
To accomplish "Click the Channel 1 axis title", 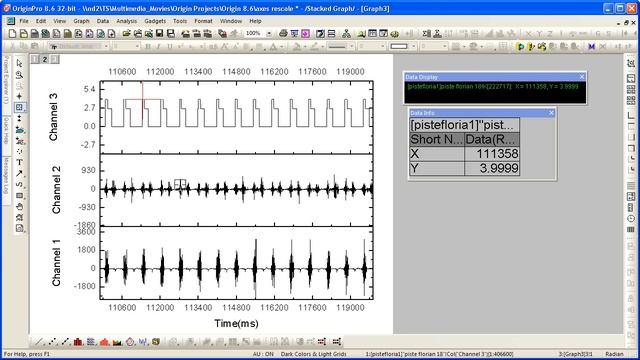I will point(56,262).
